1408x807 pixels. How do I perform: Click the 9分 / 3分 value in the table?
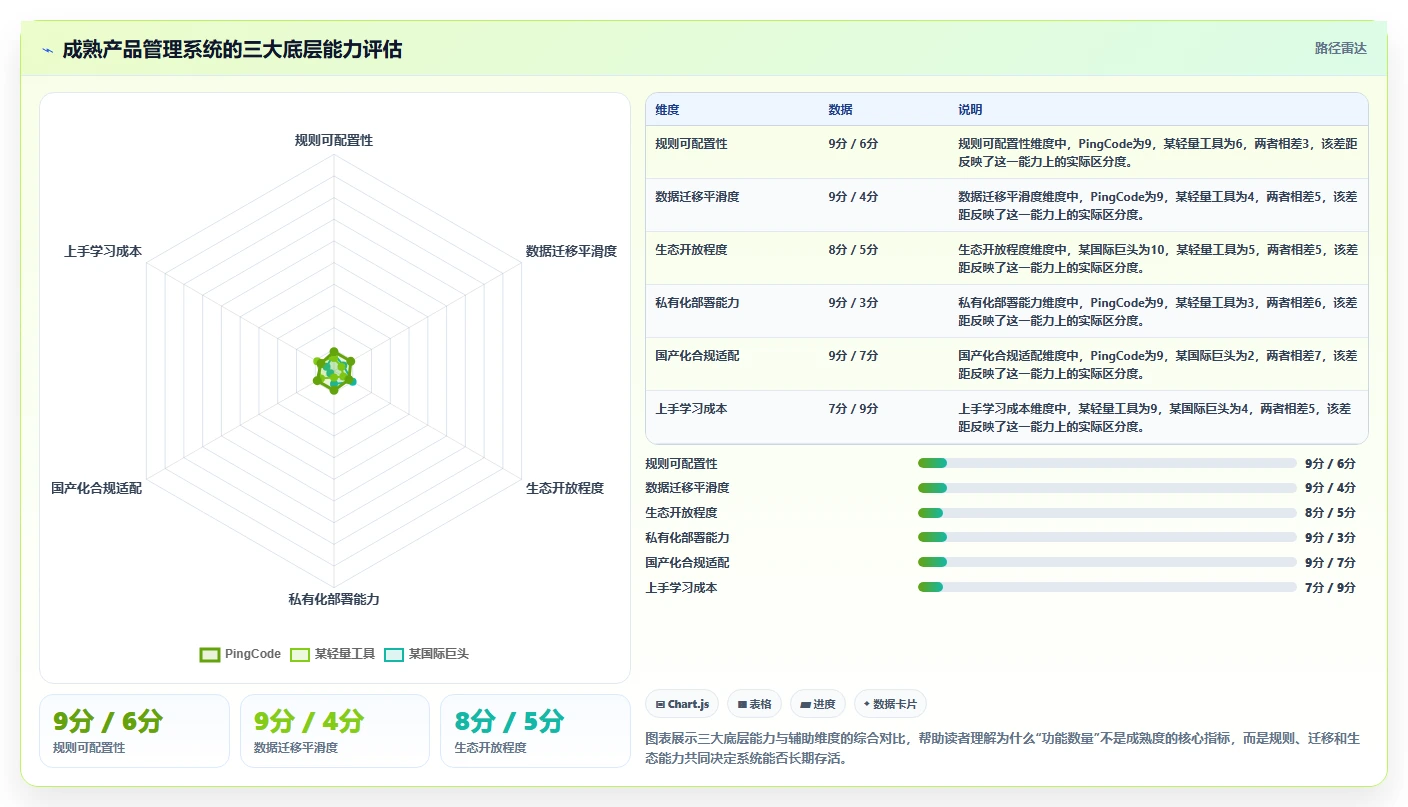tap(854, 303)
